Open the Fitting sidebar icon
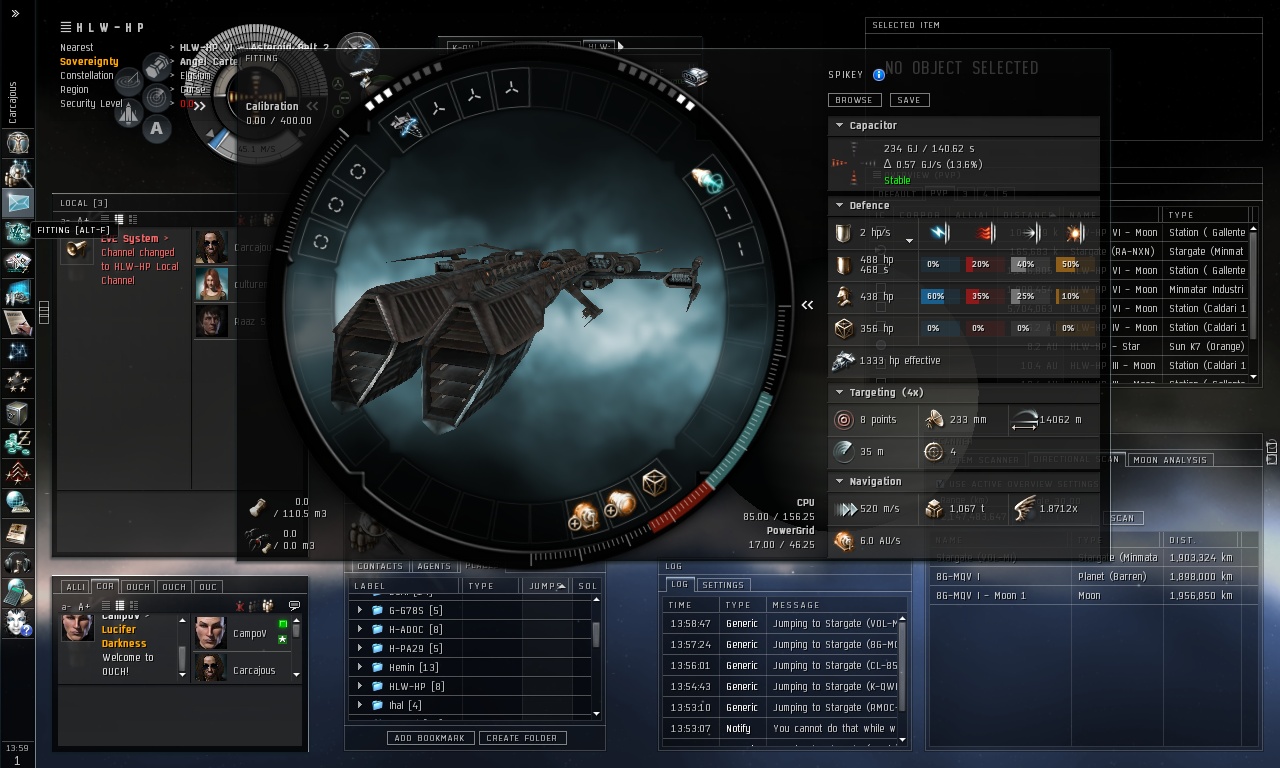Screen dimensions: 1280x768 18,233
